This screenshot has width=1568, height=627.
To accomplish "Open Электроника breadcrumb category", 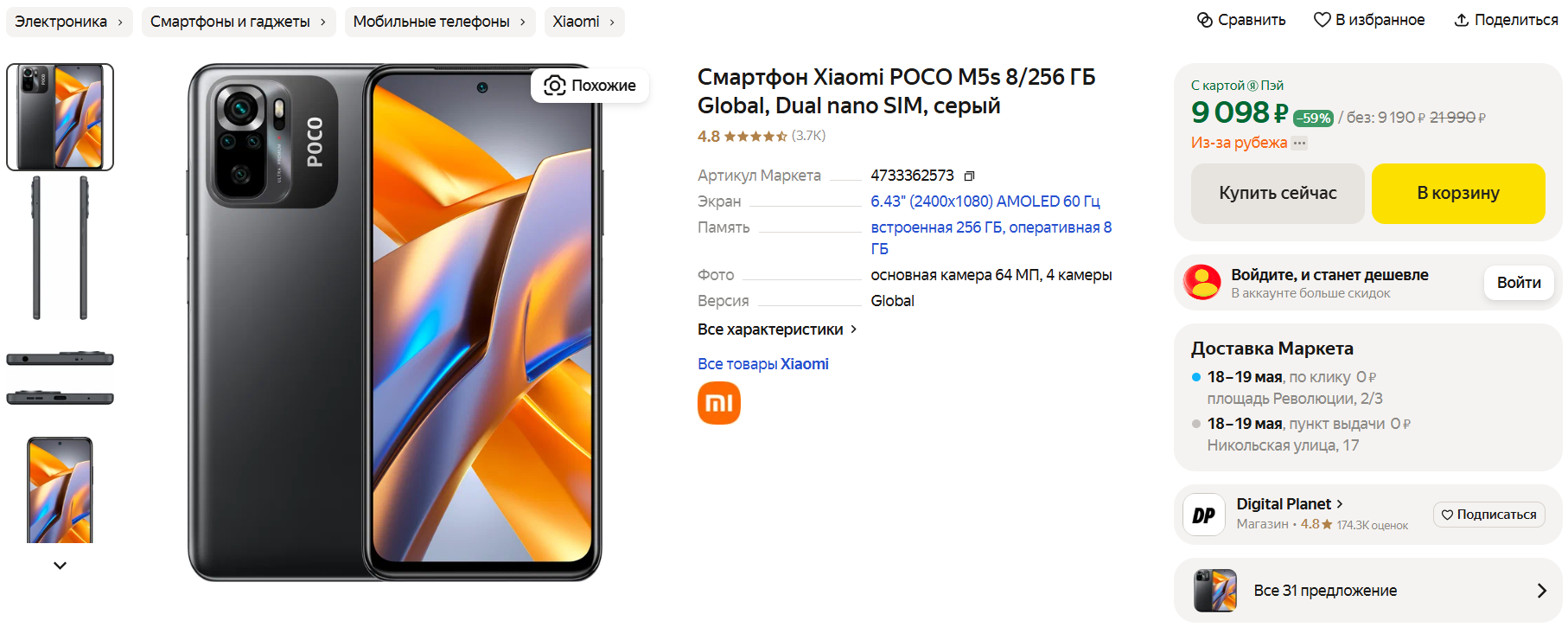I will (69, 22).
